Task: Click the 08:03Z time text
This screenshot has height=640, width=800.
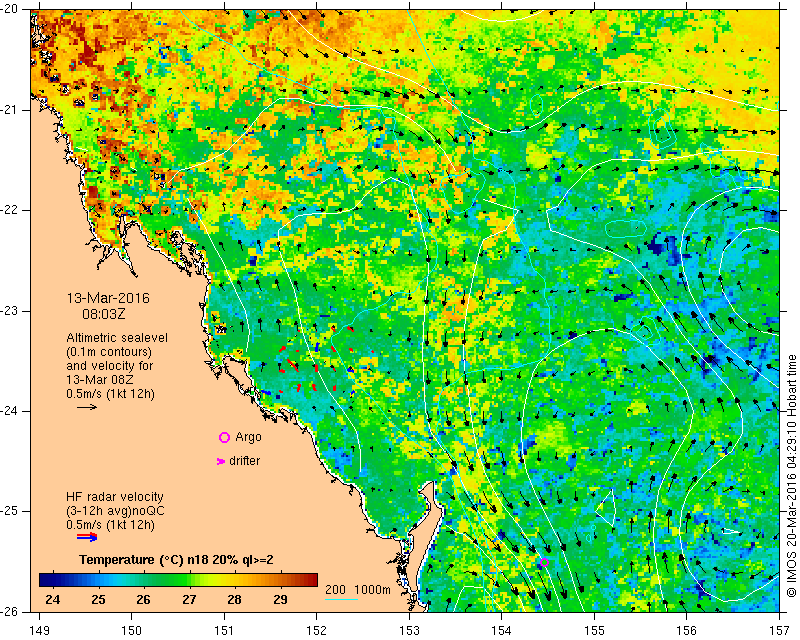Action: [104, 314]
